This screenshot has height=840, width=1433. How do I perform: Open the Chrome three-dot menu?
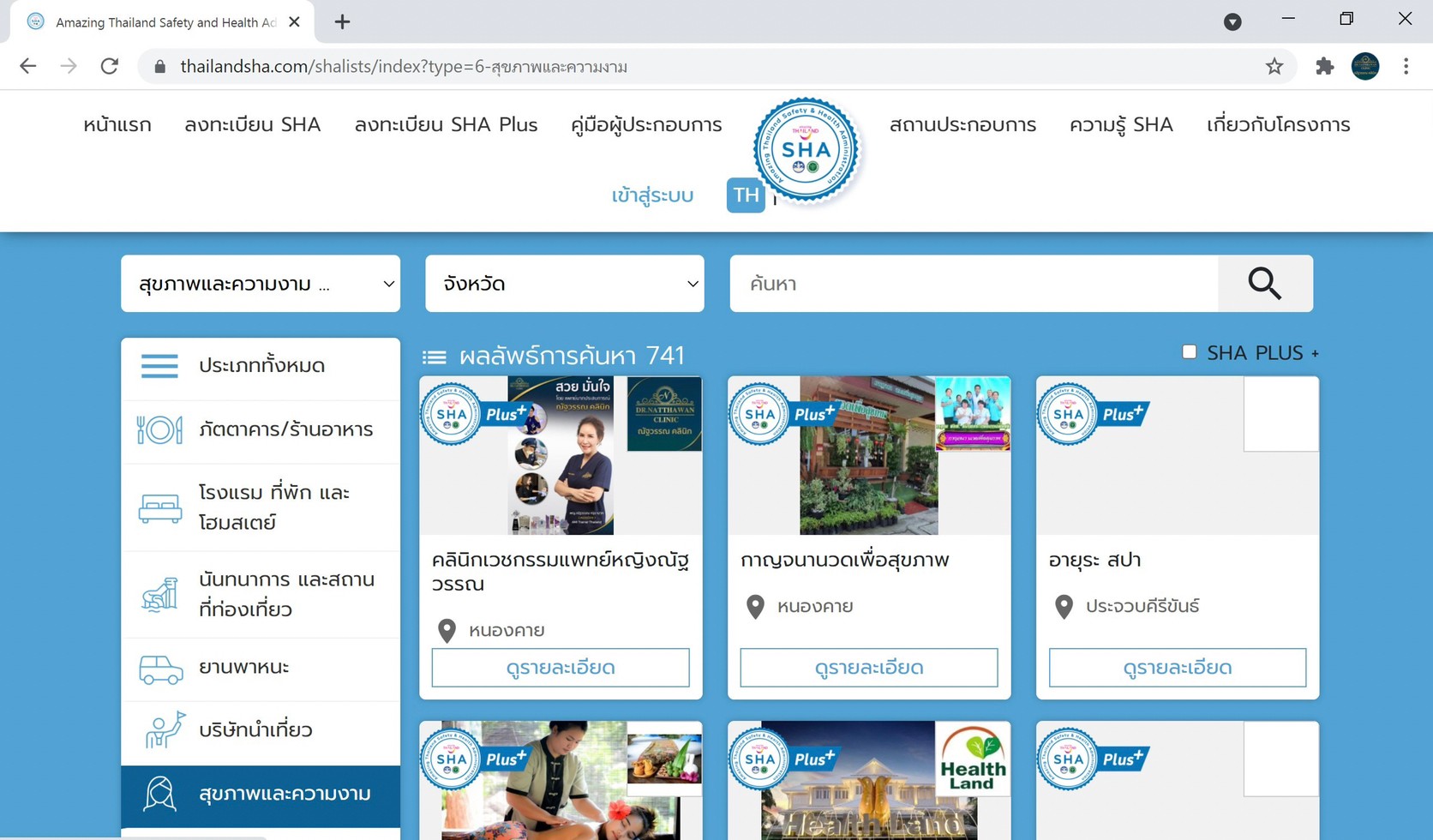1406,66
